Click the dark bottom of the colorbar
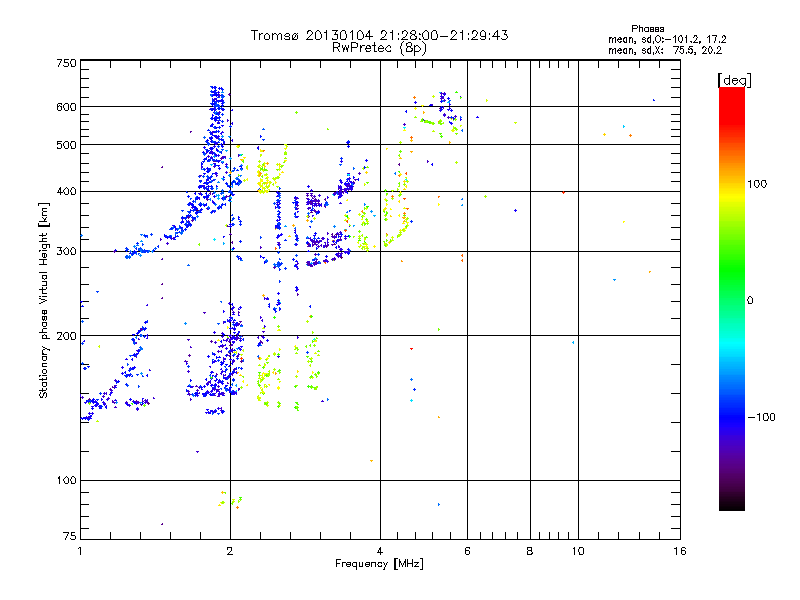Image resolution: width=800 pixels, height=600 pixels. pos(732,500)
